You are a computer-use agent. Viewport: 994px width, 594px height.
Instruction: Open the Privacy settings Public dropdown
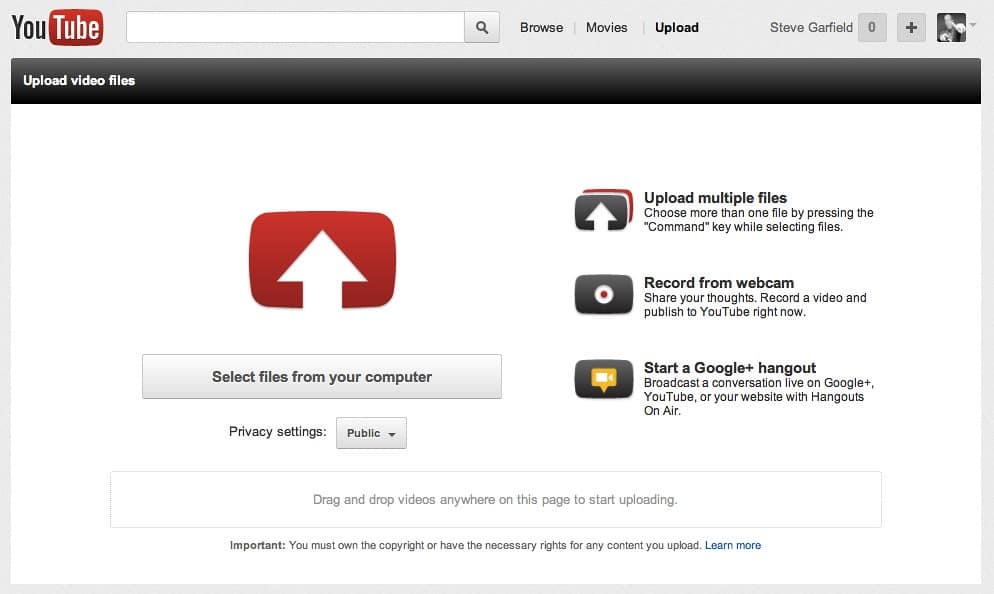point(371,433)
